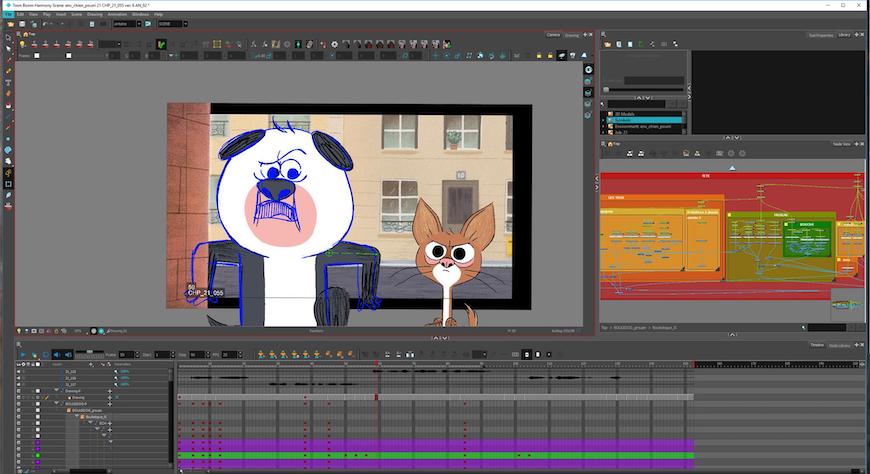
Task: Collapse the Bouledque_6 layer group in Timeline
Action: click(x=77, y=417)
